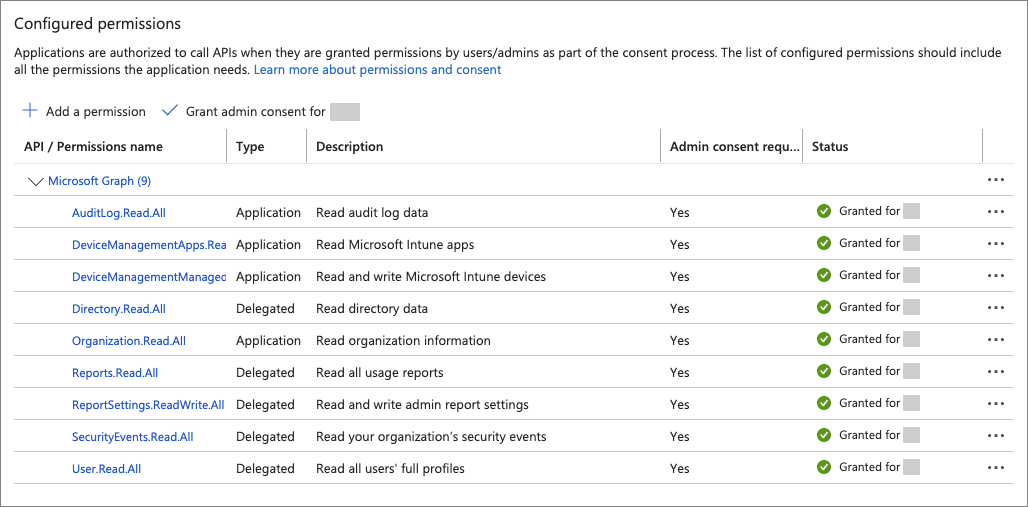1028x507 pixels.
Task: Sort by API / Permissions name column header
Action: [93, 146]
